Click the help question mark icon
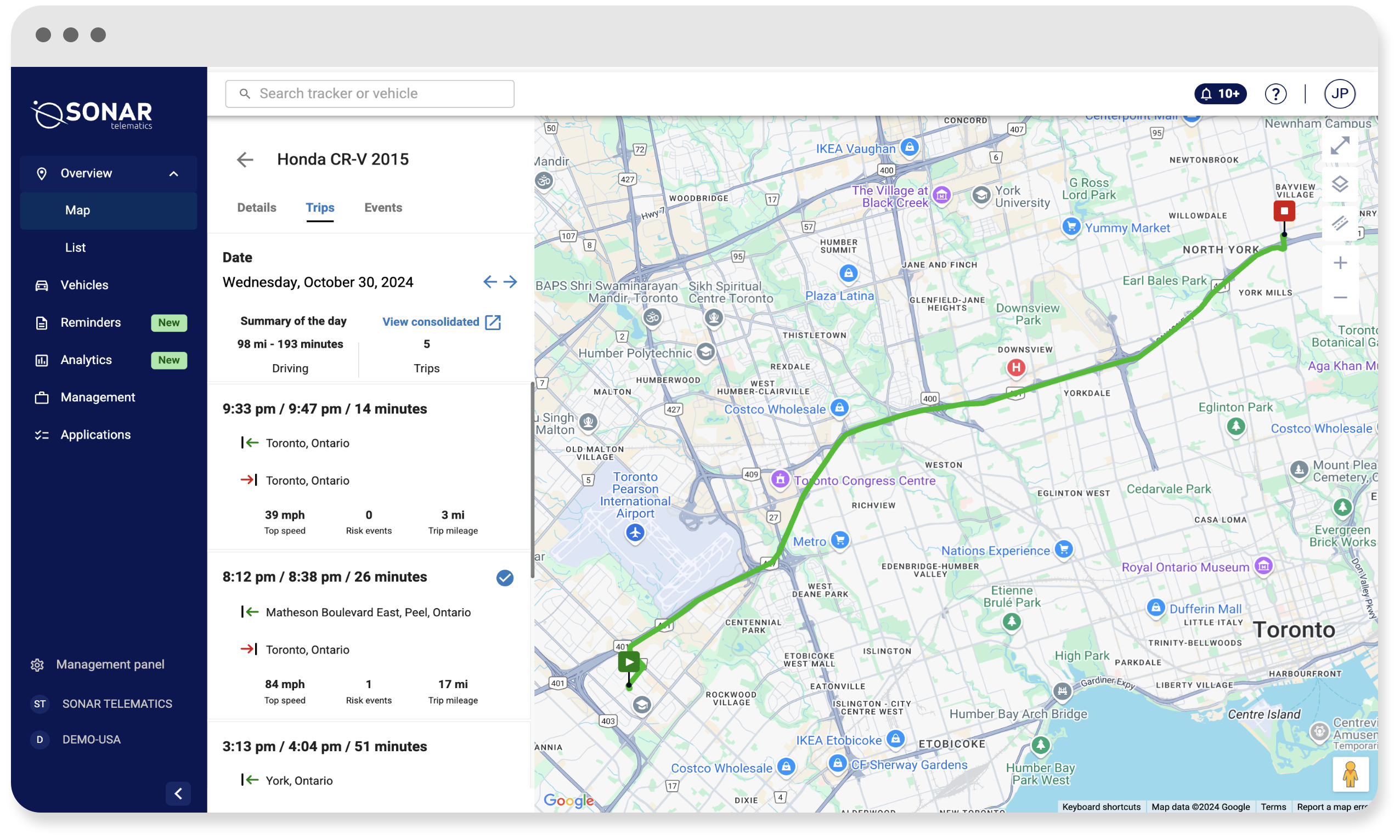1400x840 pixels. 1275,93
